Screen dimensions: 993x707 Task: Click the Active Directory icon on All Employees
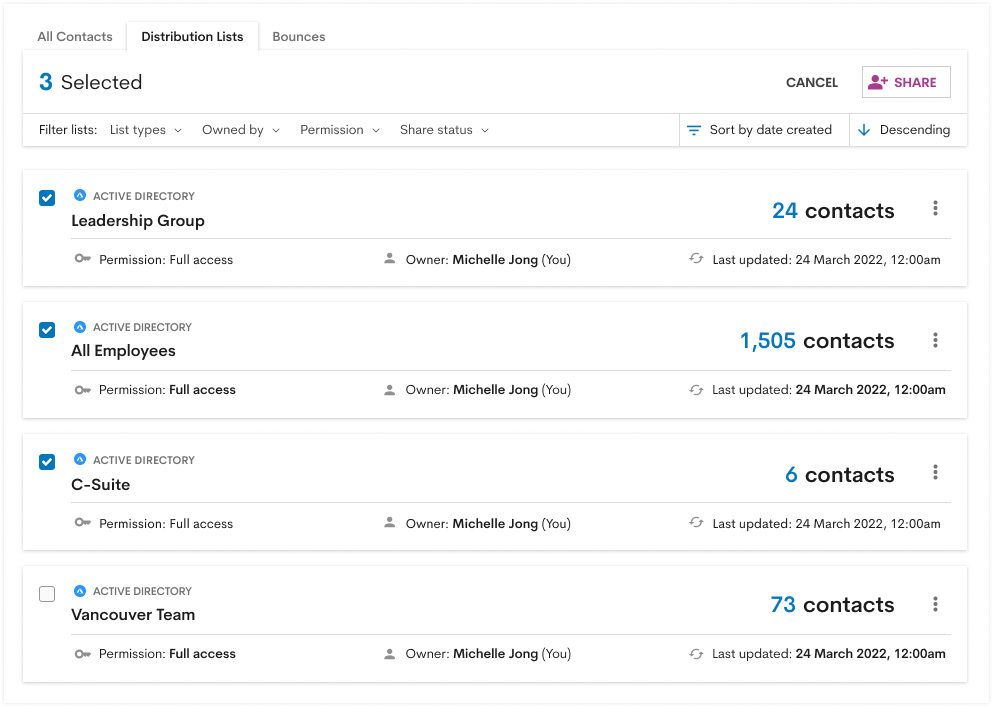click(80, 327)
